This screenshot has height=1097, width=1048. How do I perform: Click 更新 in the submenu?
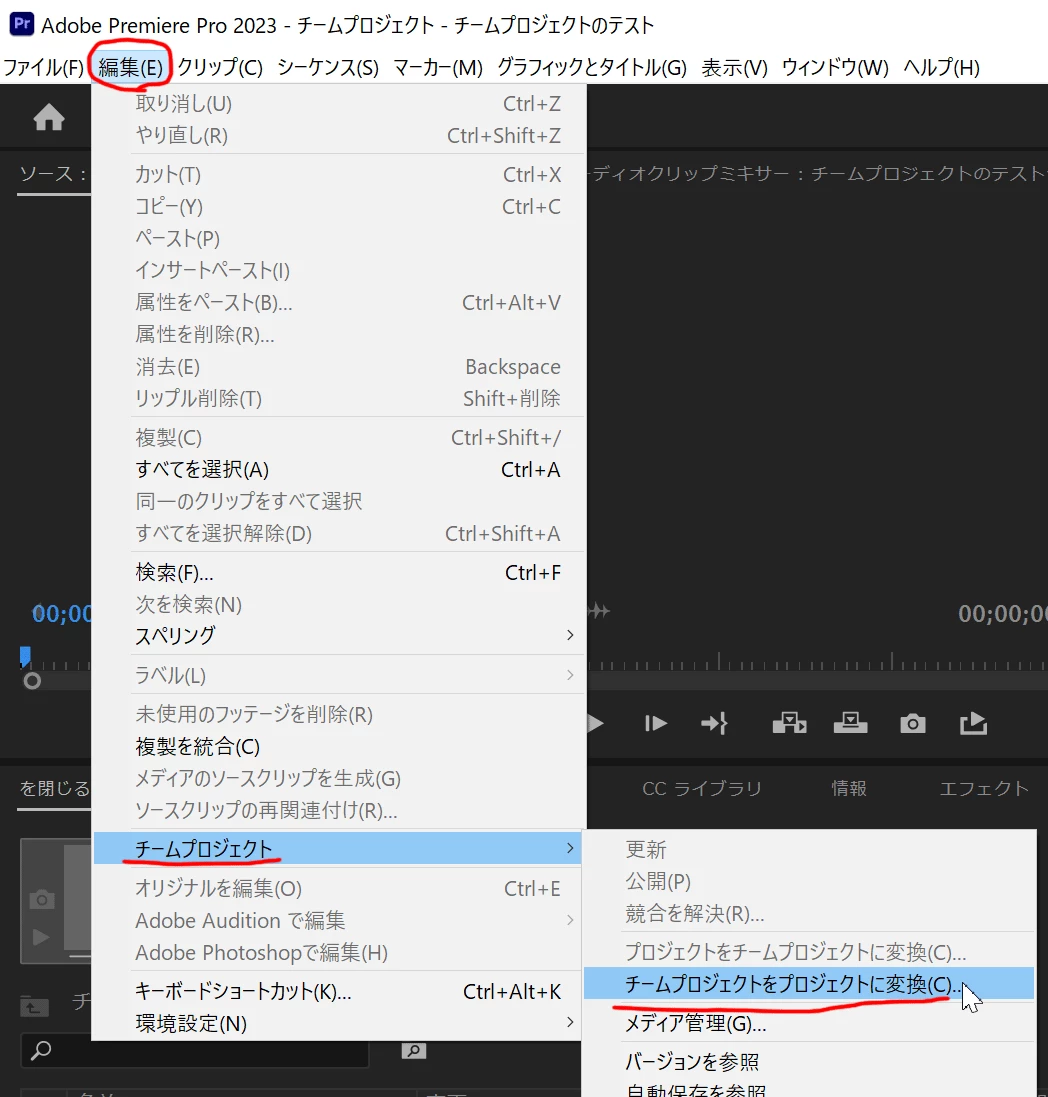pyautogui.click(x=809, y=849)
